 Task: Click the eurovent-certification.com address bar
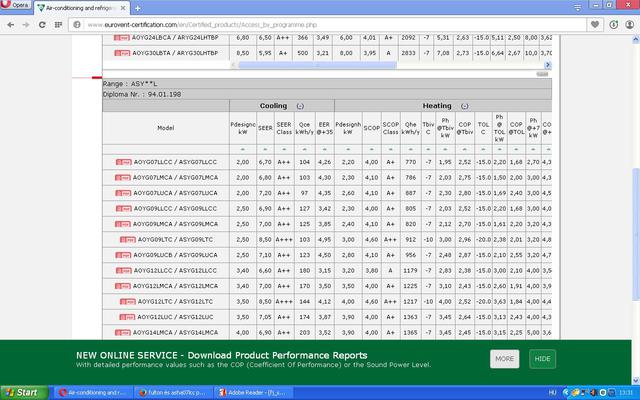(327, 25)
